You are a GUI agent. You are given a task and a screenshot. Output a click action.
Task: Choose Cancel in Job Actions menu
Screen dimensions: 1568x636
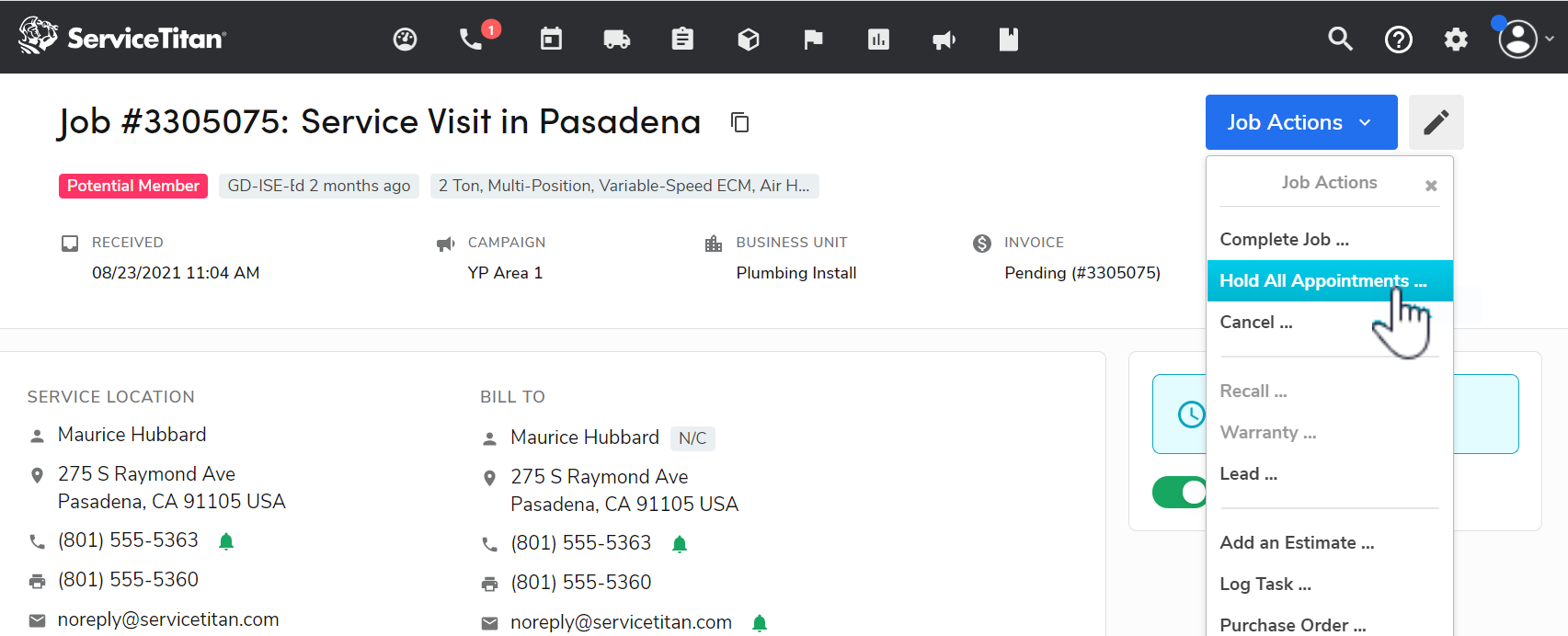click(x=1330, y=322)
